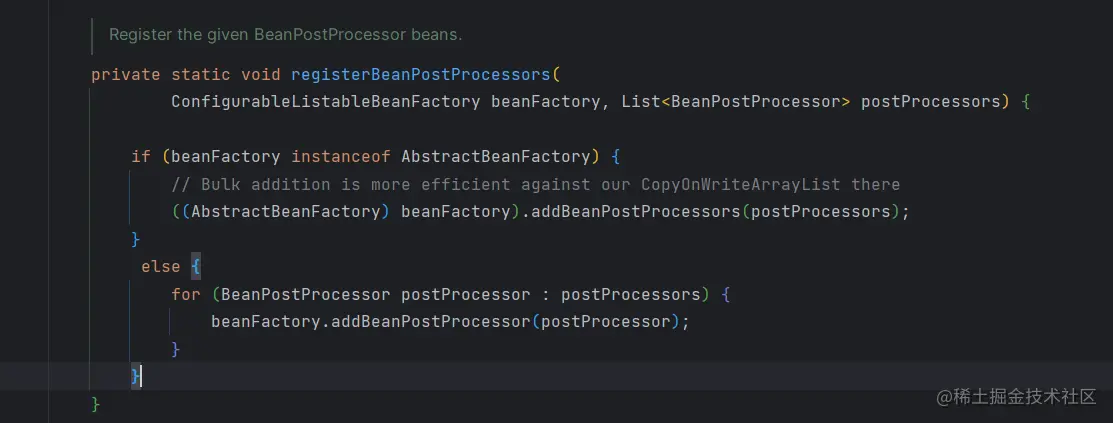Click the 'void' return type keyword

261,75
